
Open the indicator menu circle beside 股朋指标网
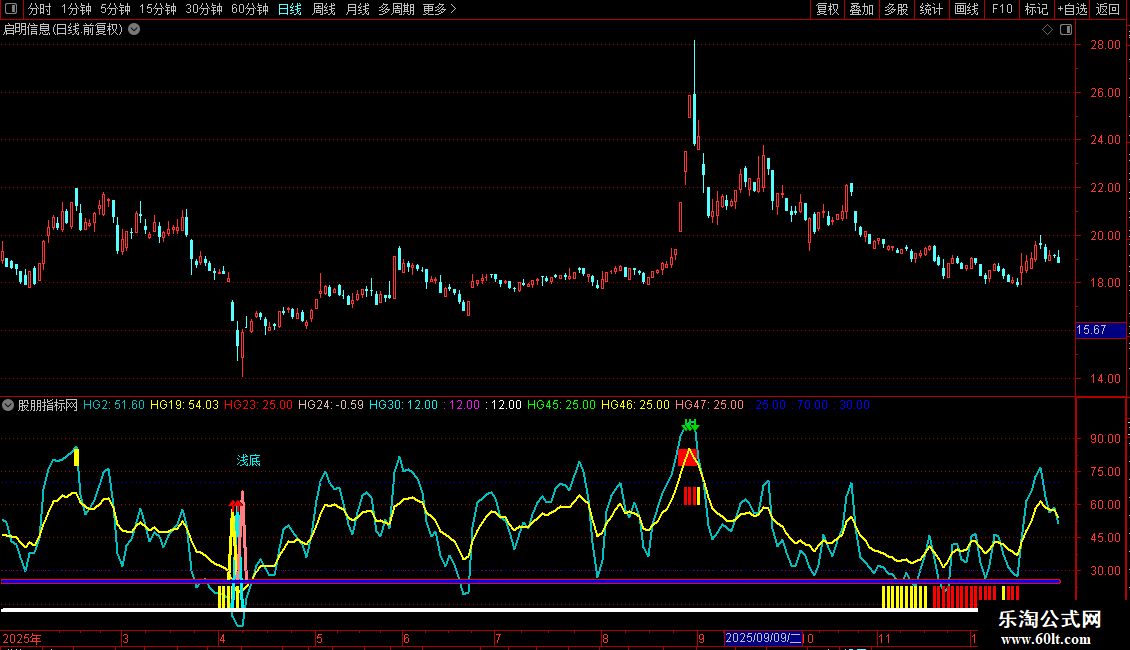tap(8, 405)
